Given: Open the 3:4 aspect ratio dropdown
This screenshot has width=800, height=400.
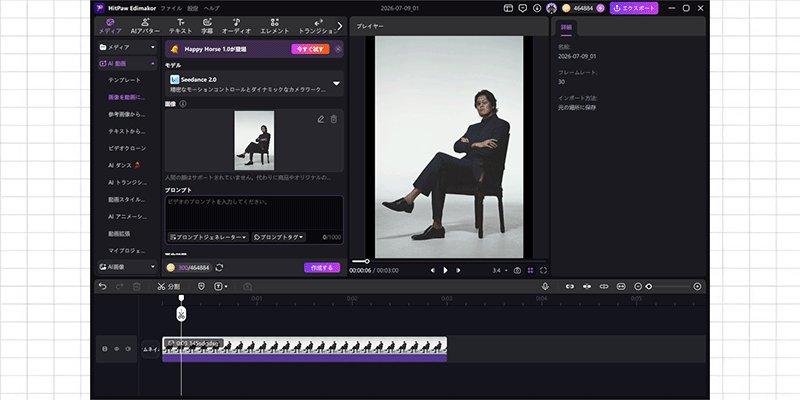Looking at the screenshot, I should pyautogui.click(x=500, y=270).
